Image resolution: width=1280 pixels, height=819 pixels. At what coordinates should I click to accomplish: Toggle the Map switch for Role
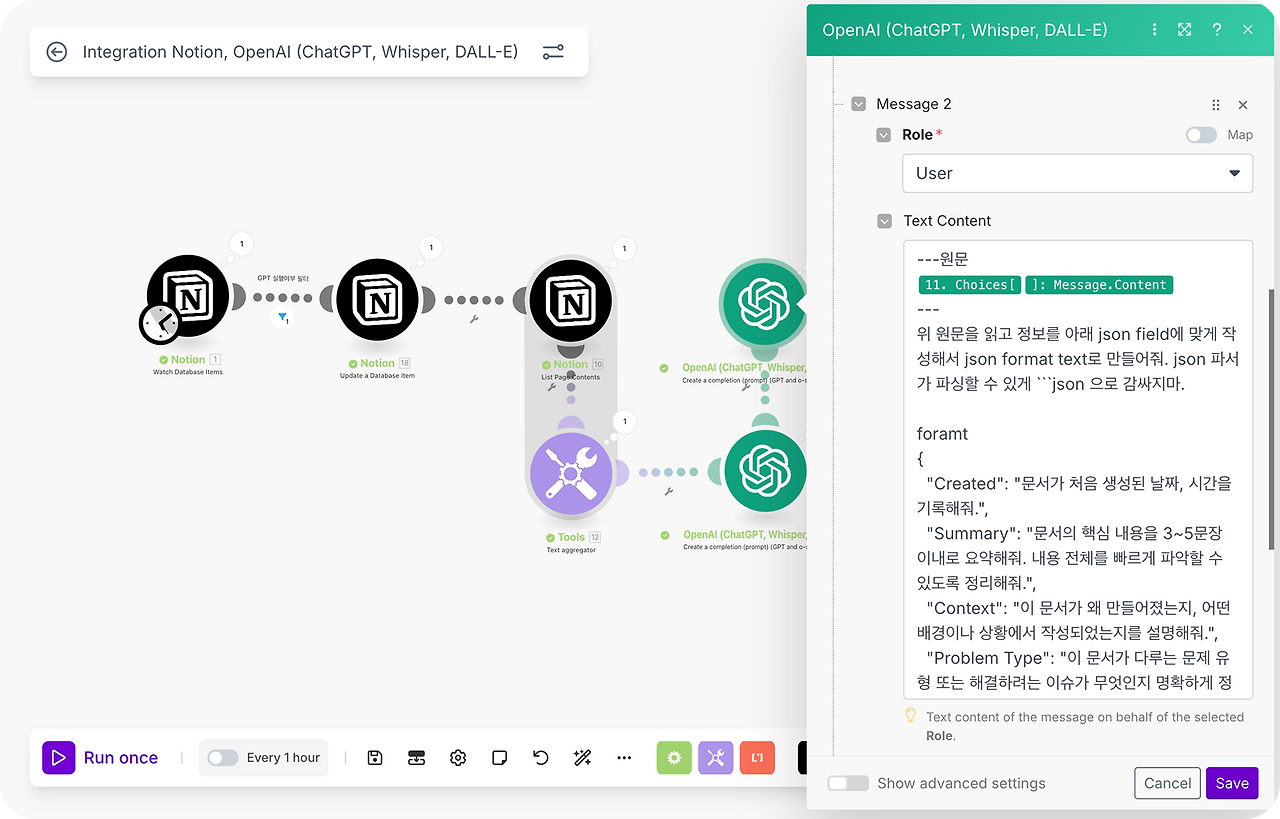click(x=1201, y=135)
